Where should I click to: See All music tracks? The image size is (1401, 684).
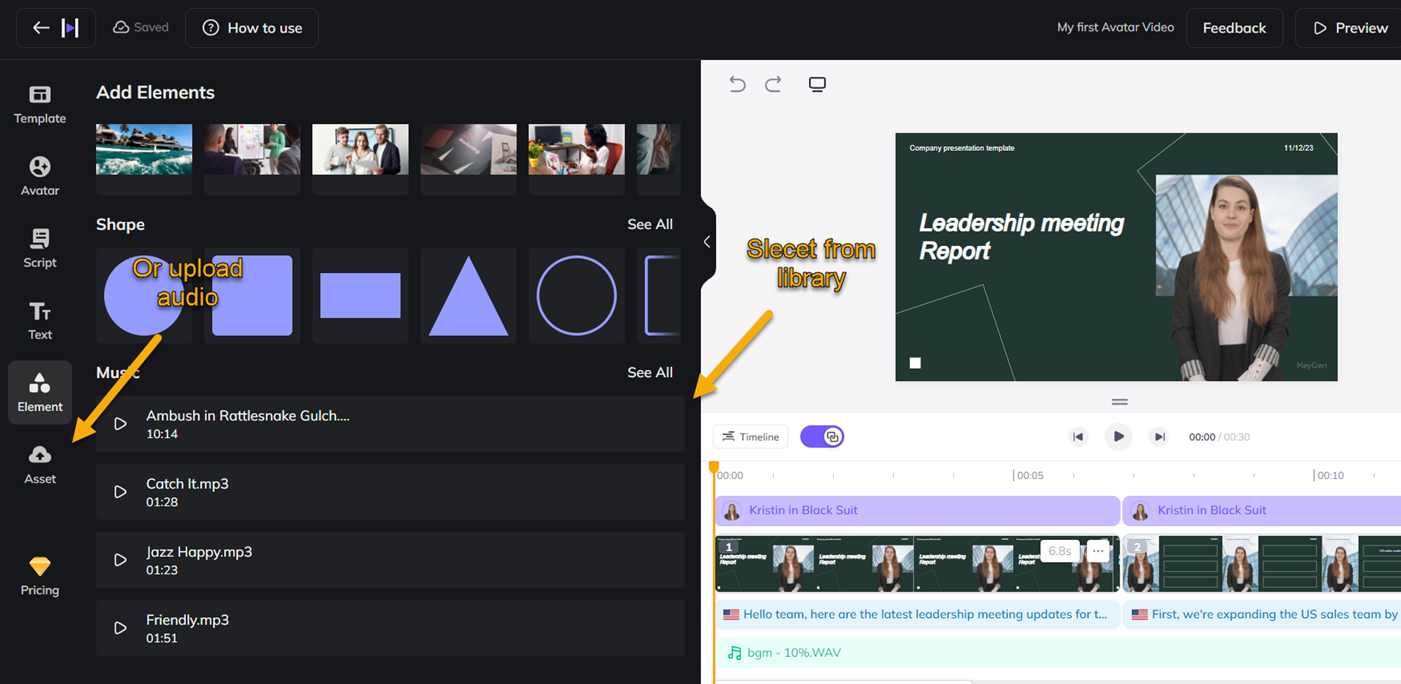650,371
